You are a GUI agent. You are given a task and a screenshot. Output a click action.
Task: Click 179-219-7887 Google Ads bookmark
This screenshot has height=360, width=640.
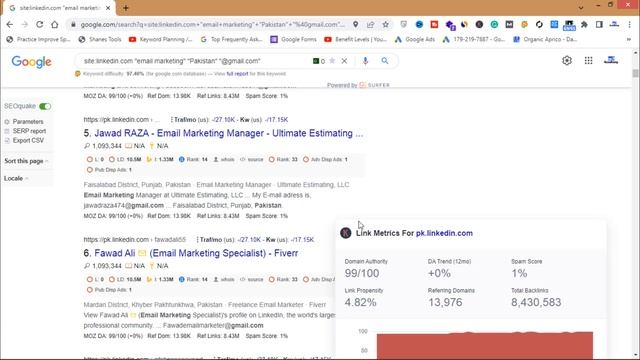point(474,40)
